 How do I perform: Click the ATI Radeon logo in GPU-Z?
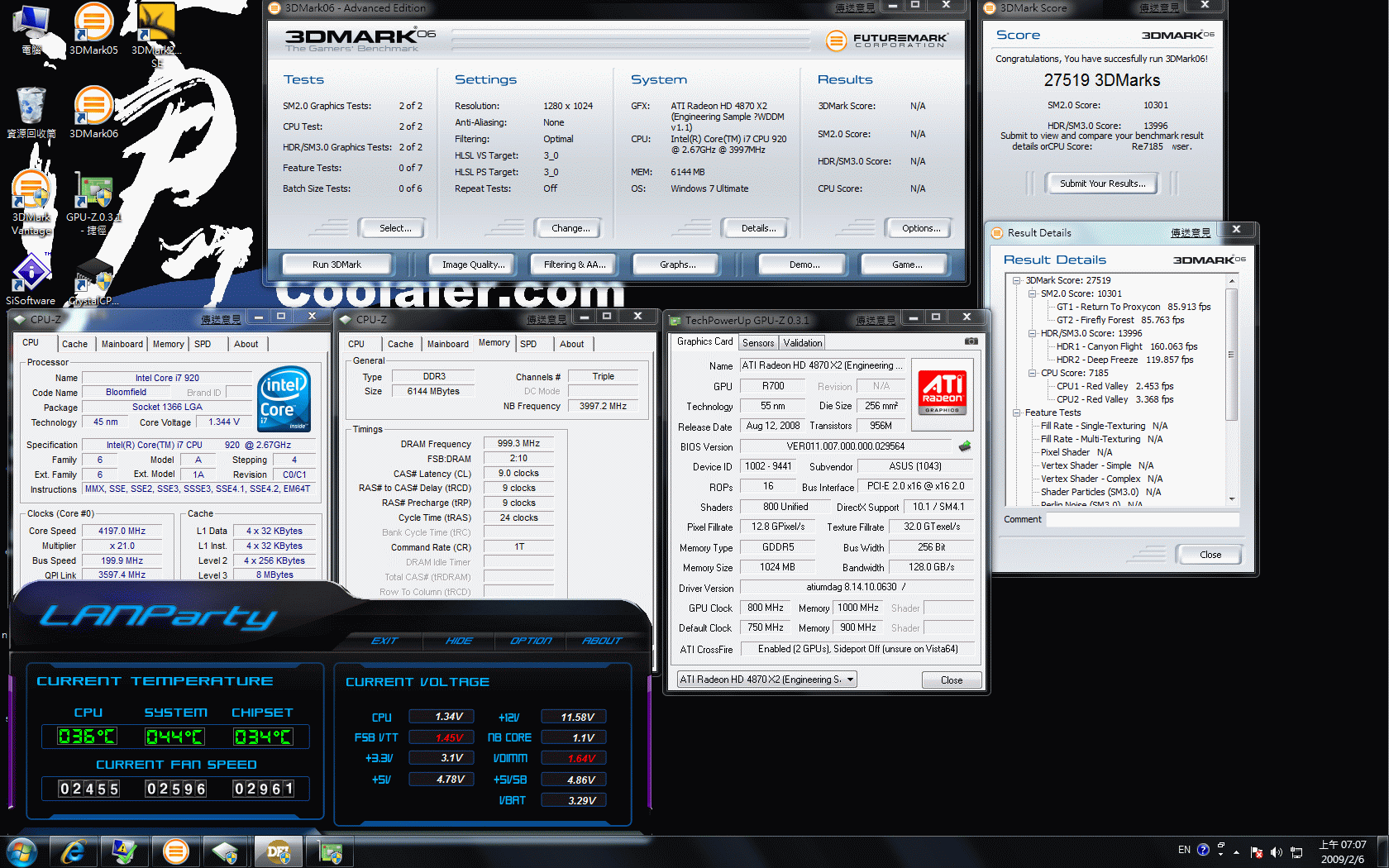943,393
